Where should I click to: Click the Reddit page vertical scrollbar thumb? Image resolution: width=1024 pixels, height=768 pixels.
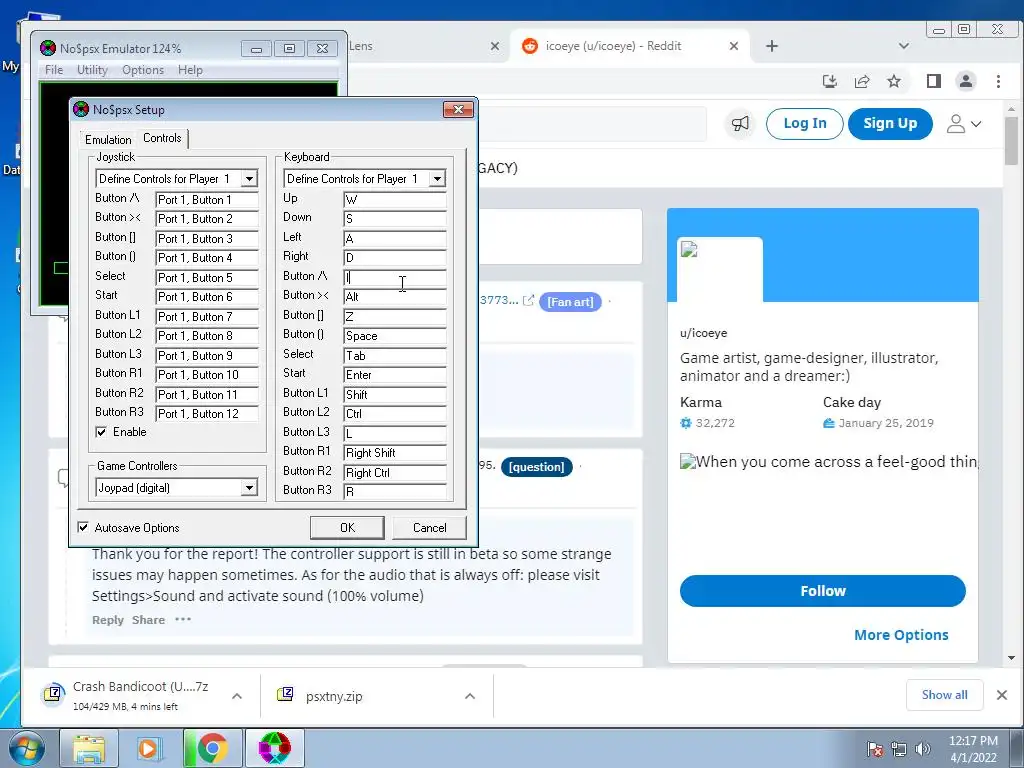(1012, 140)
